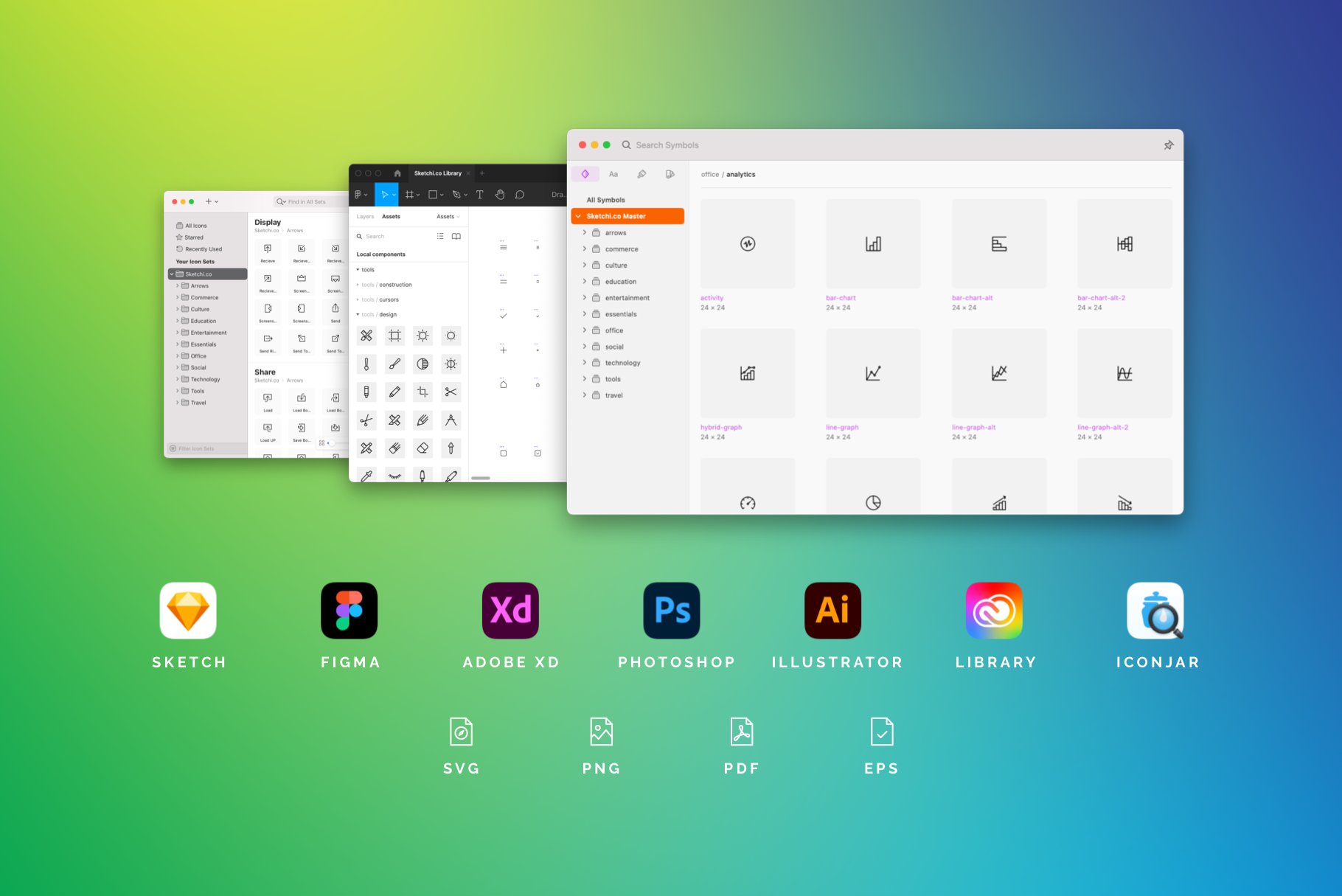Click the contrast half-circle icon in Figma assets
1342x896 pixels.
[423, 364]
